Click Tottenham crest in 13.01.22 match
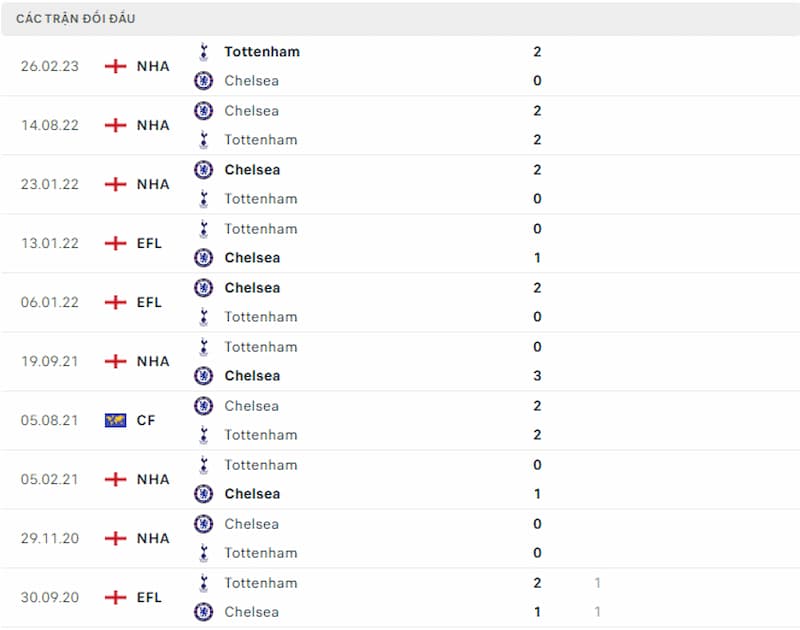This screenshot has height=630, width=800. (x=204, y=229)
